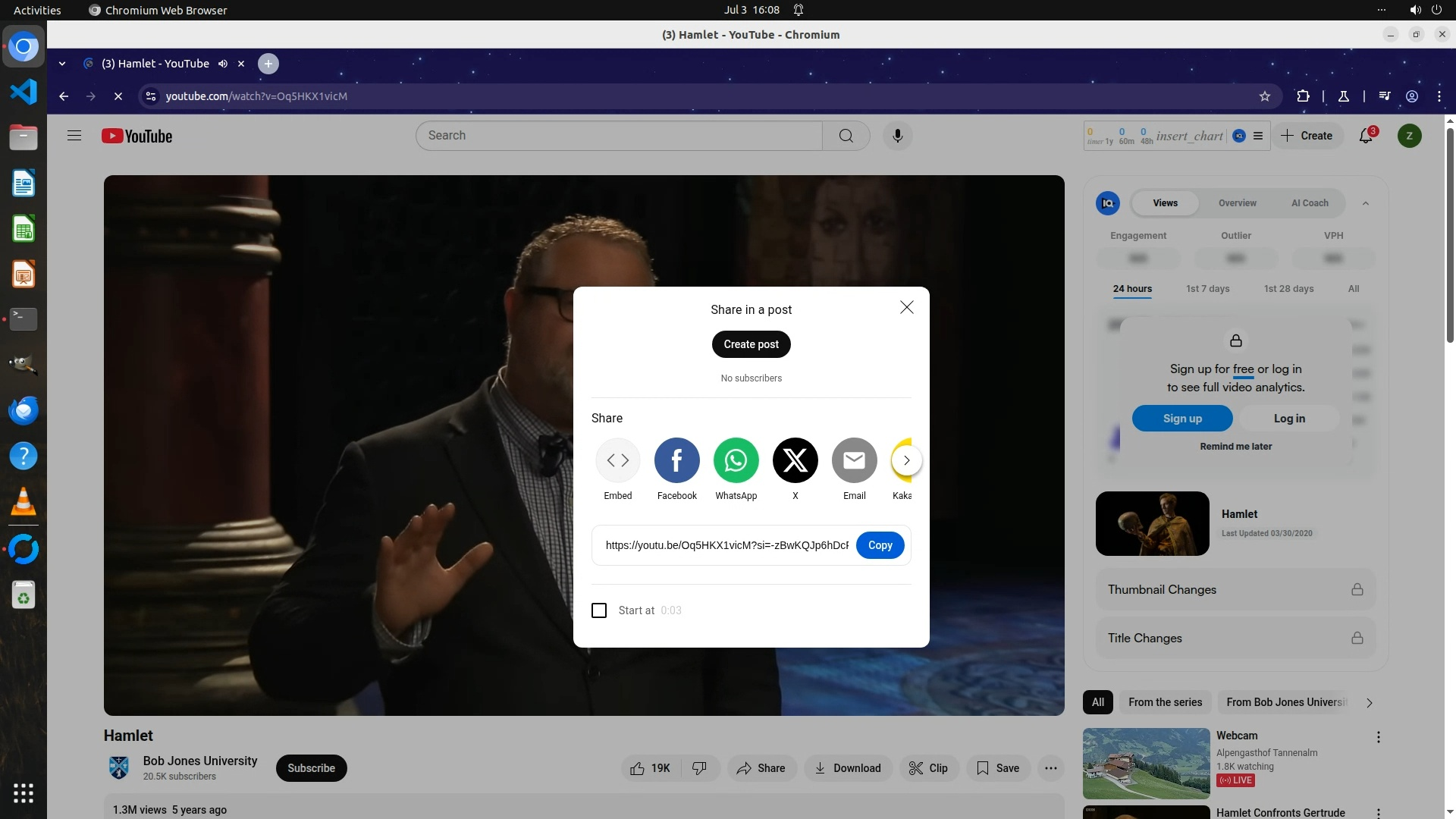
Task: Copy the video share link
Action: [880, 545]
